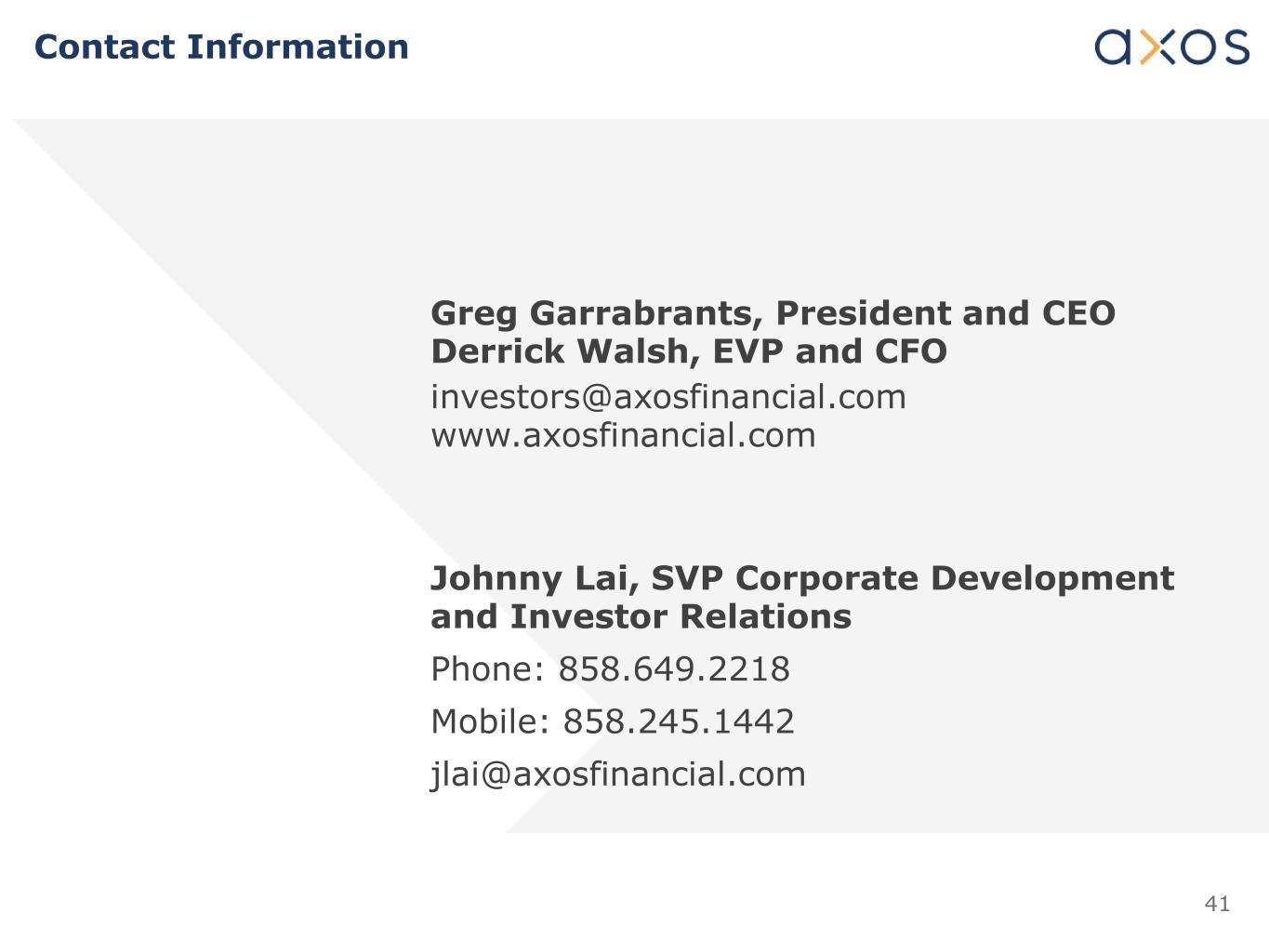Click the Axos logo

(x=1171, y=46)
